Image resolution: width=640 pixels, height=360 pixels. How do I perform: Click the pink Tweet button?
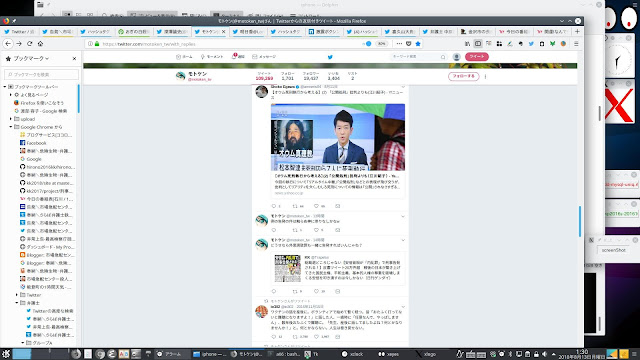pos(476,57)
